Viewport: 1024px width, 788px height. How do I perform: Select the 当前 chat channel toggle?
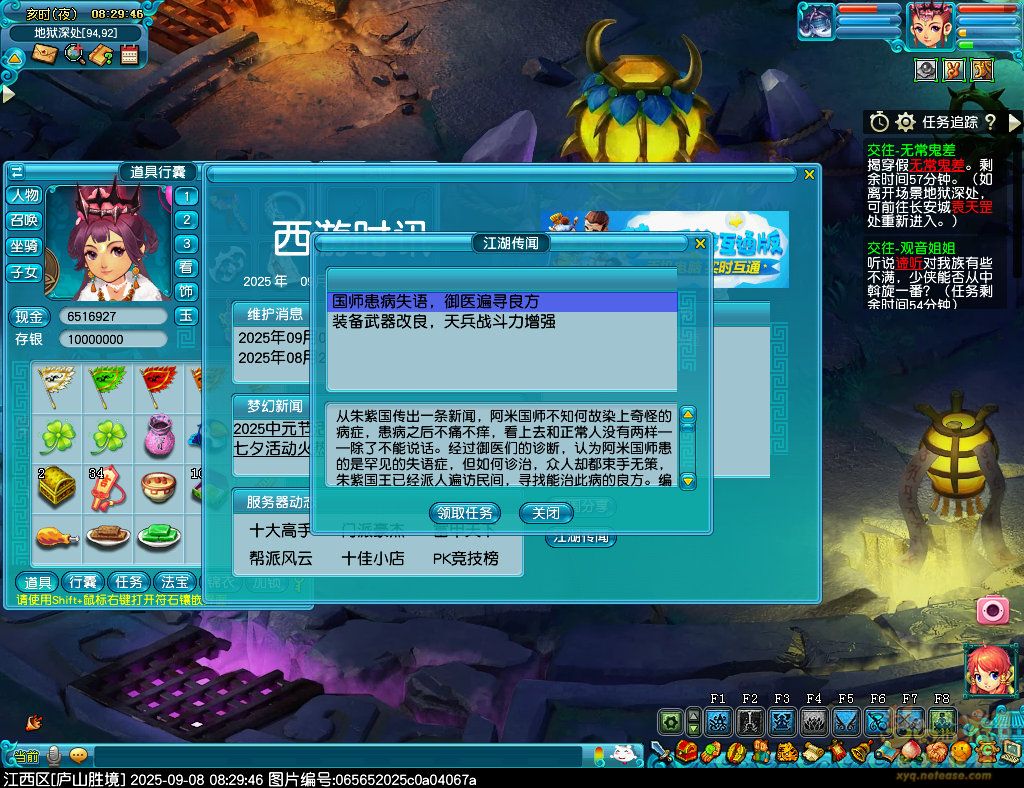(x=26, y=755)
